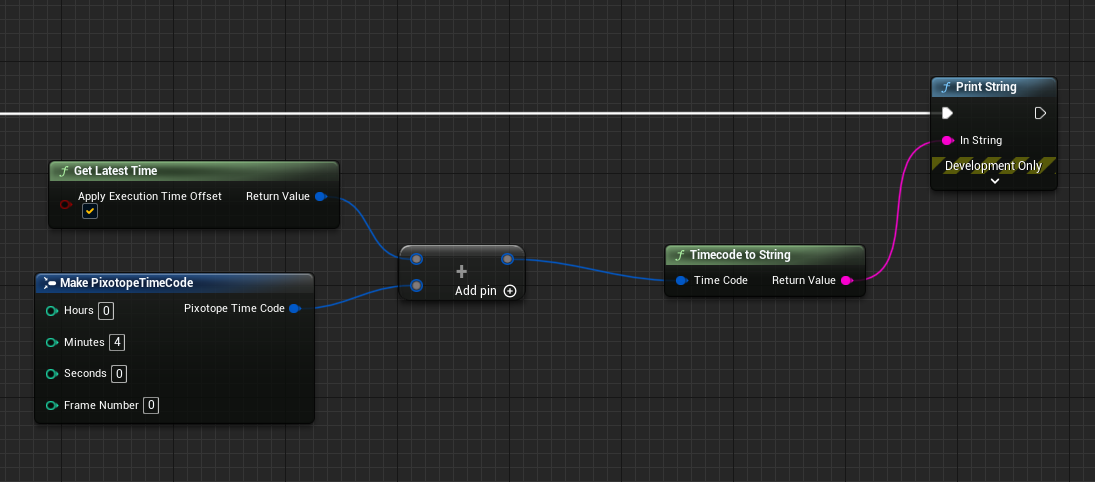Select the Make PixotopeTimeCode node title

(126, 283)
